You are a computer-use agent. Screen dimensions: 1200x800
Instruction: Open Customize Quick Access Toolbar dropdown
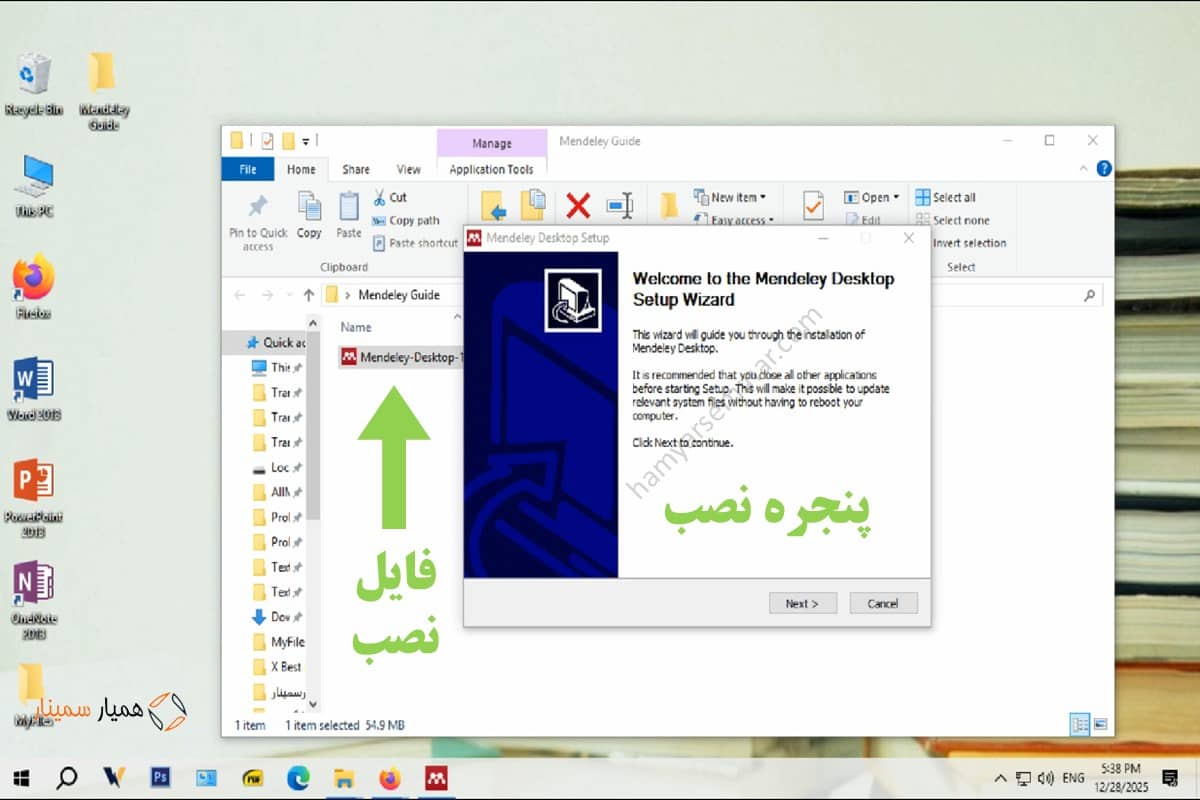tap(306, 141)
